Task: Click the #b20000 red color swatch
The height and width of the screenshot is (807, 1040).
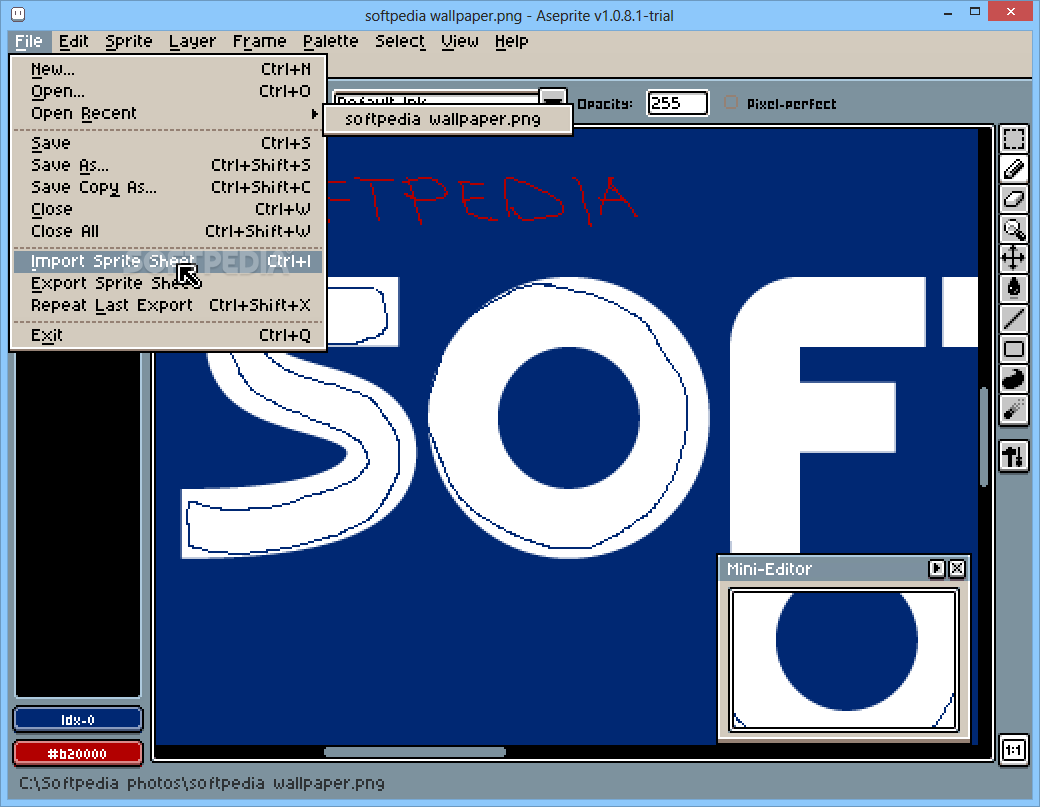Action: (x=78, y=753)
